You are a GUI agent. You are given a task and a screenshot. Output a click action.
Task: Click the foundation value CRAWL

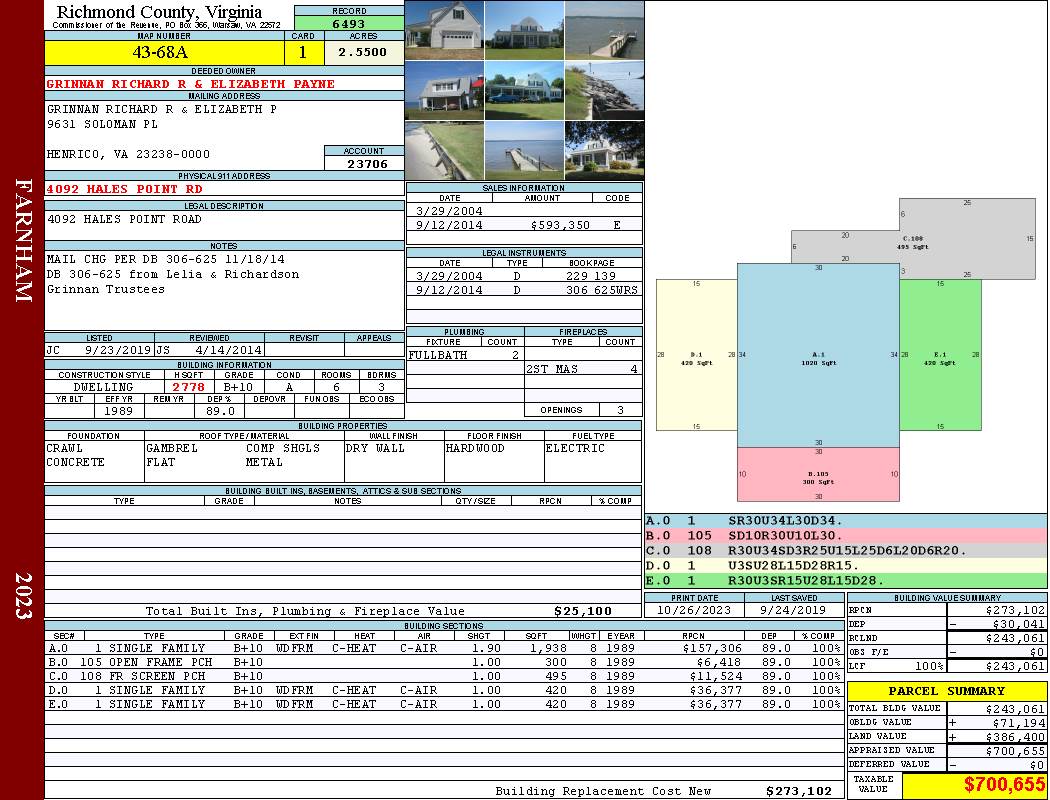[x=64, y=448]
